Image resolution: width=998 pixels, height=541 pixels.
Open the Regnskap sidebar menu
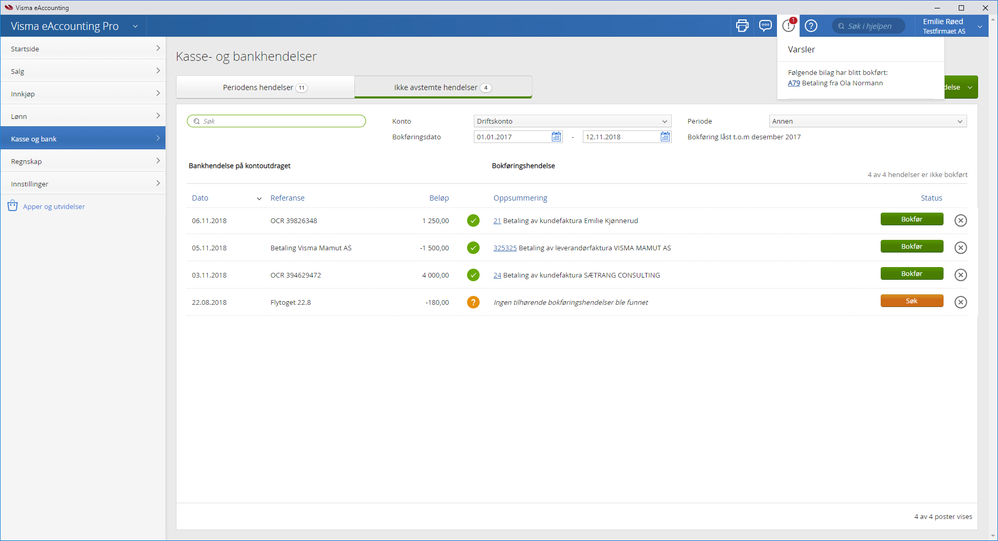click(x=83, y=161)
